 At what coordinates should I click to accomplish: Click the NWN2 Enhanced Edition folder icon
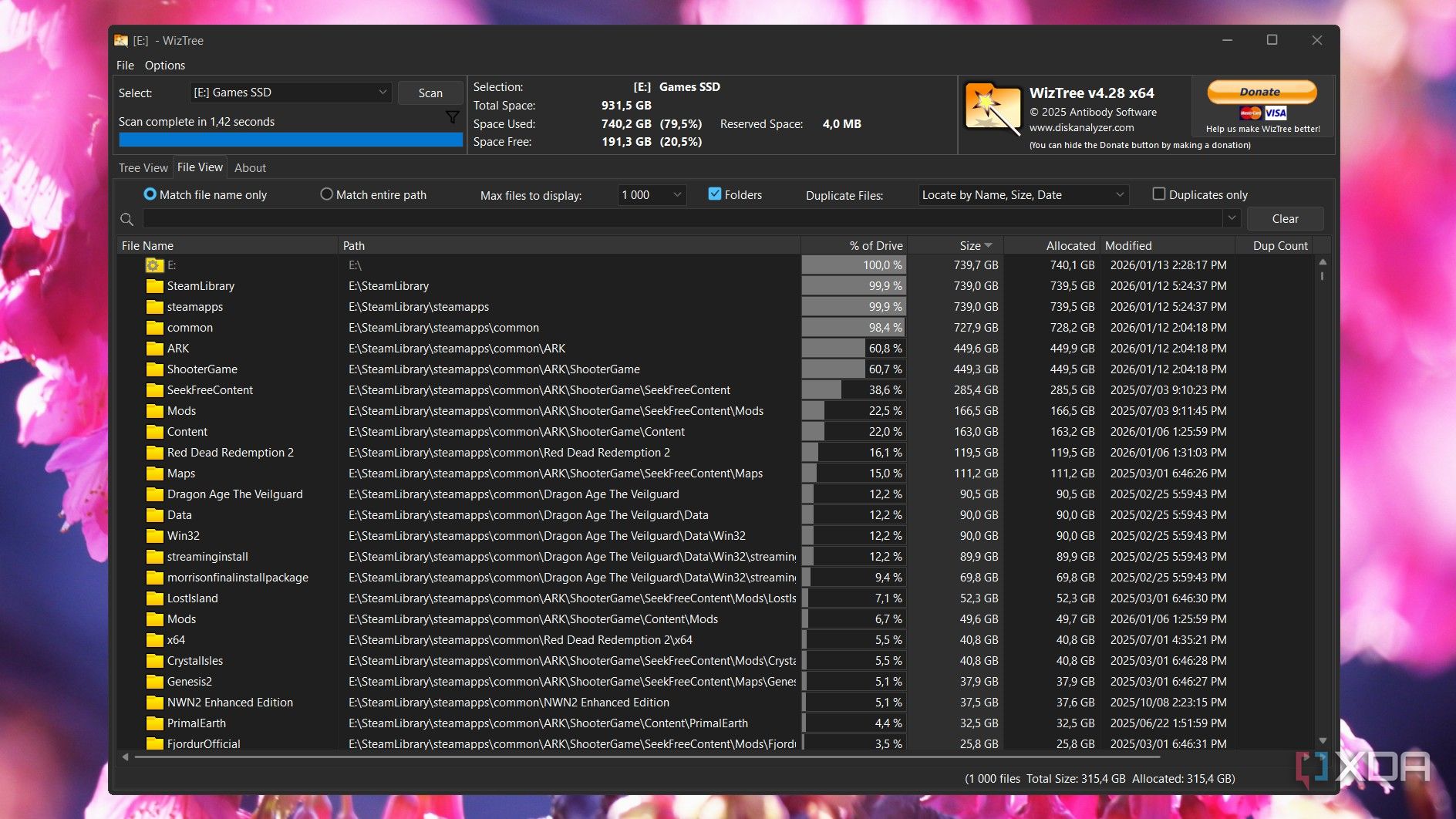point(154,703)
